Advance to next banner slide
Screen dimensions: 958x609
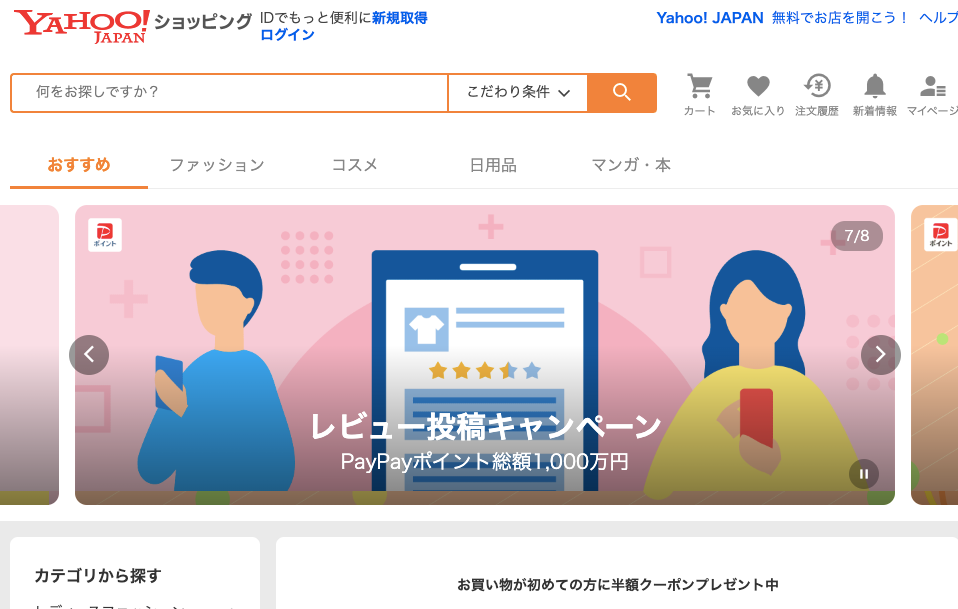[880, 354]
